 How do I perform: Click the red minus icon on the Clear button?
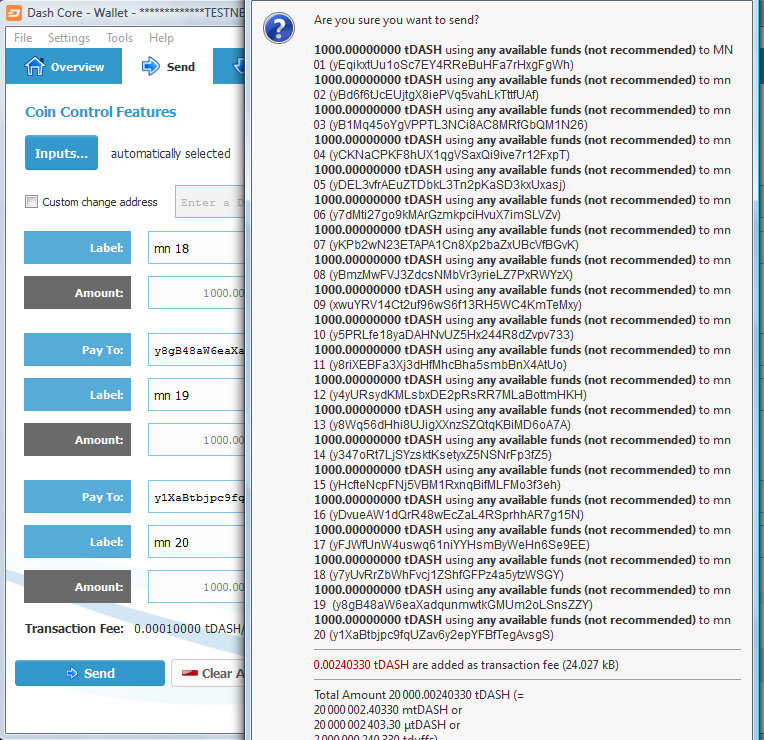pos(190,673)
